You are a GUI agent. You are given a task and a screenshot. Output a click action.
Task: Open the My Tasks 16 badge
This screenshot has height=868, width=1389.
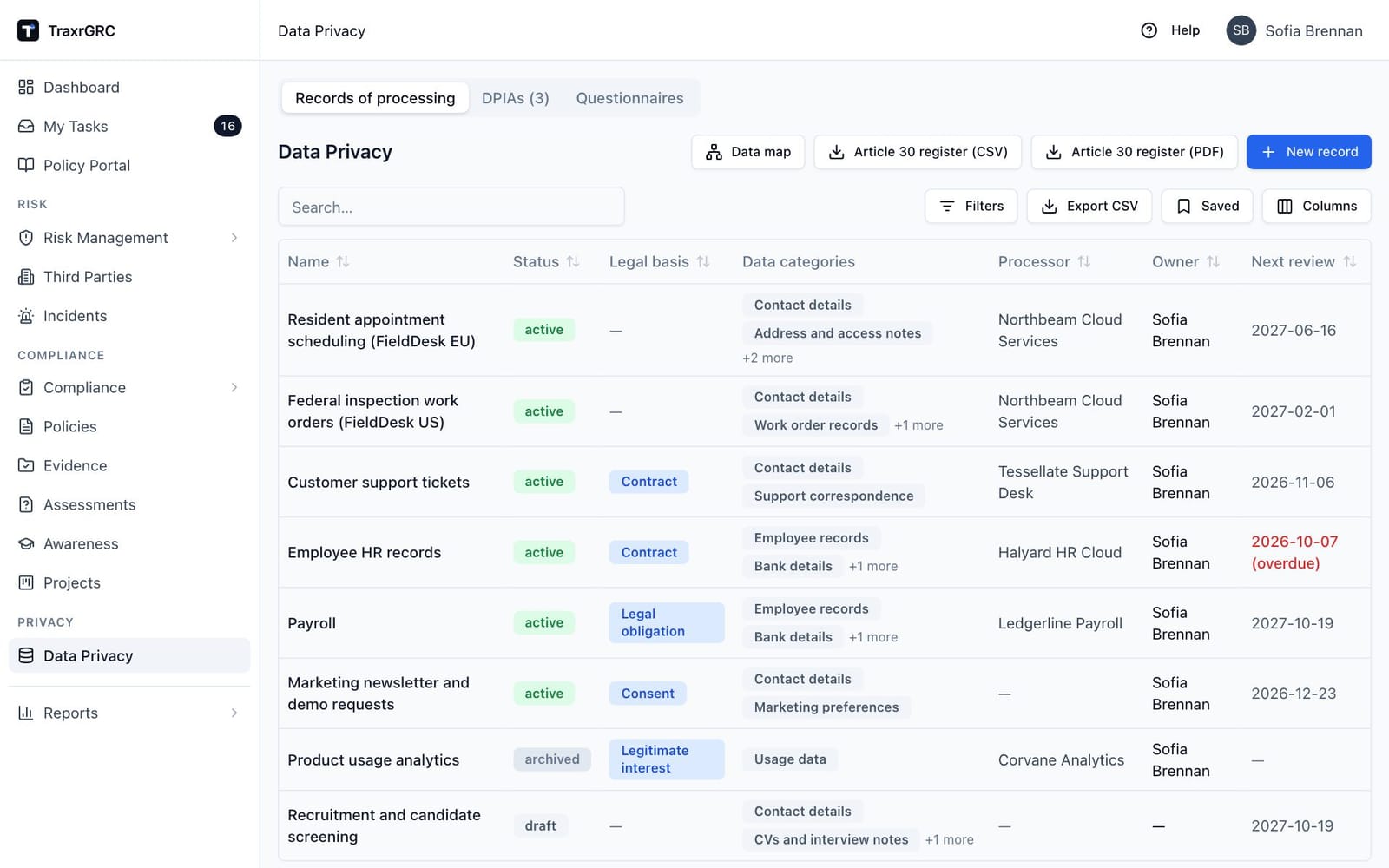point(227,126)
